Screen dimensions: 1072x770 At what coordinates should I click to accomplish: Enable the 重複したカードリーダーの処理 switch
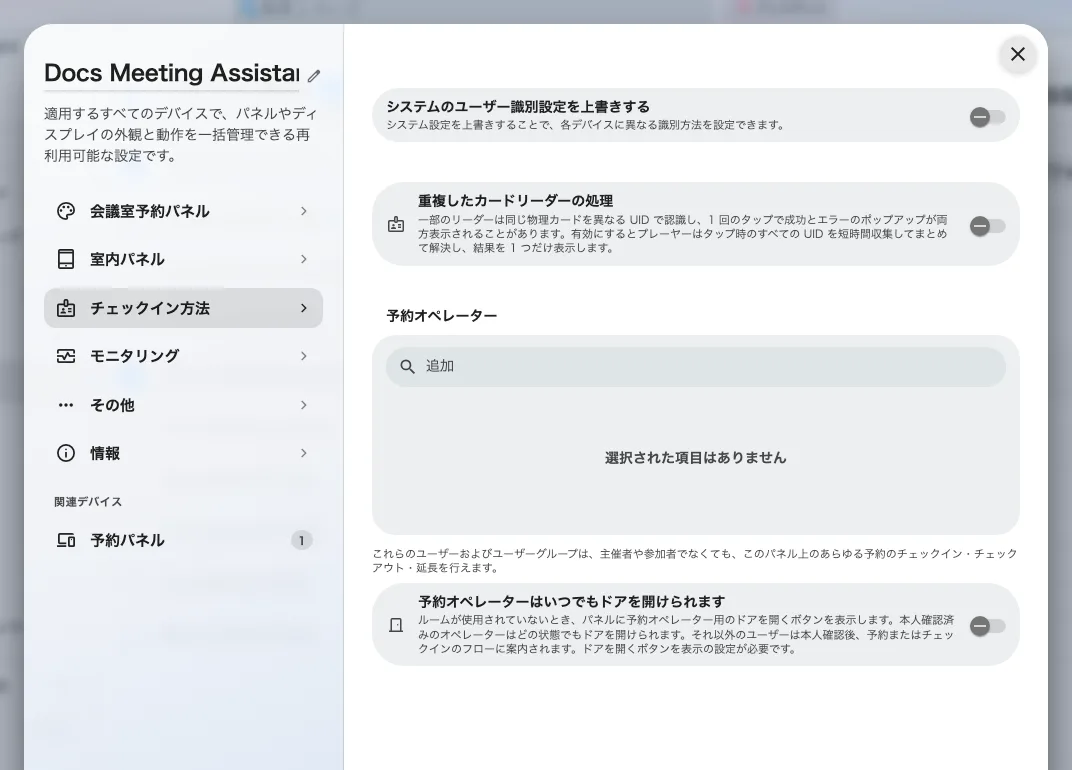[987, 226]
